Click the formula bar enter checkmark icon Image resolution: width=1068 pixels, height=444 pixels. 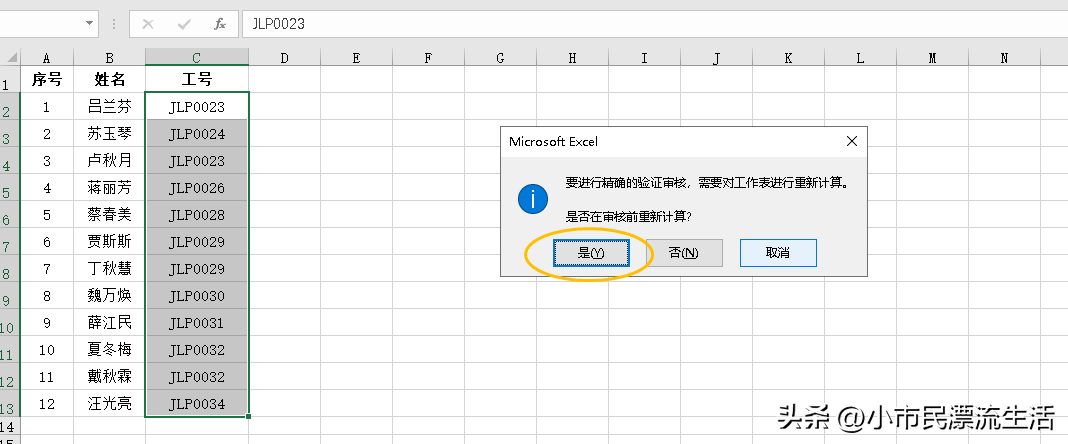point(183,24)
